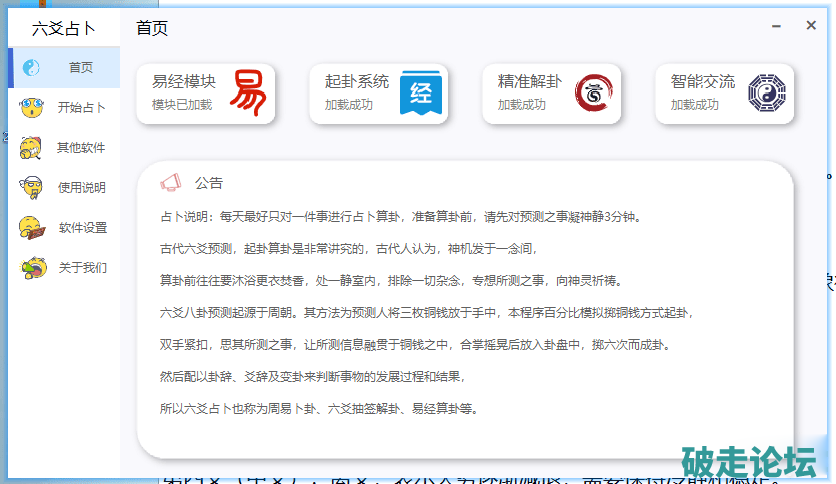Click the emoji icon beside 软件设置
Viewport: 836px width, 484px height.
[32, 228]
